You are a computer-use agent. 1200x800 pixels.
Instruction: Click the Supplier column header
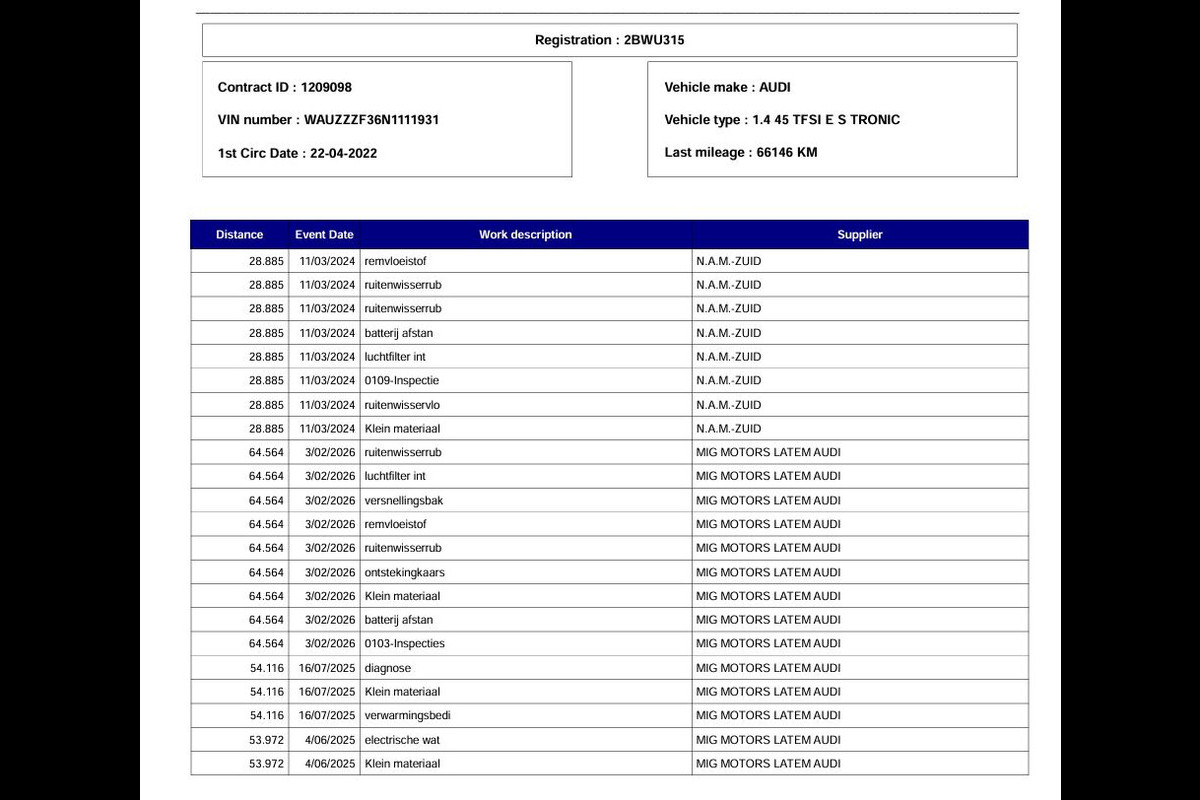(x=860, y=234)
